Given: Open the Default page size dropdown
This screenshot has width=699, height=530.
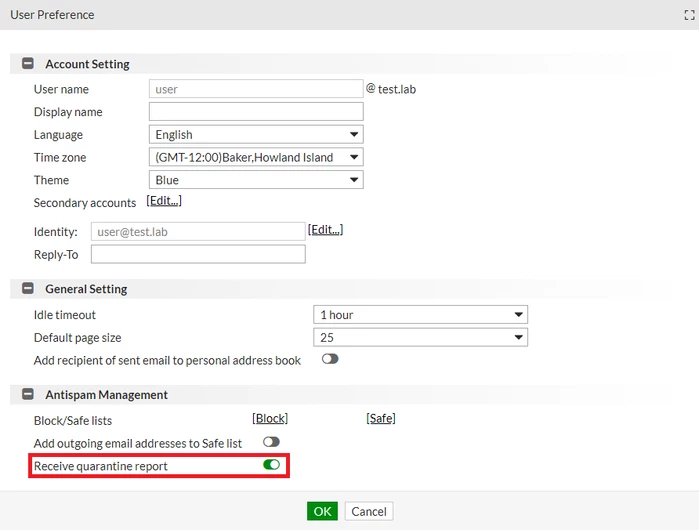Looking at the screenshot, I should (420, 337).
